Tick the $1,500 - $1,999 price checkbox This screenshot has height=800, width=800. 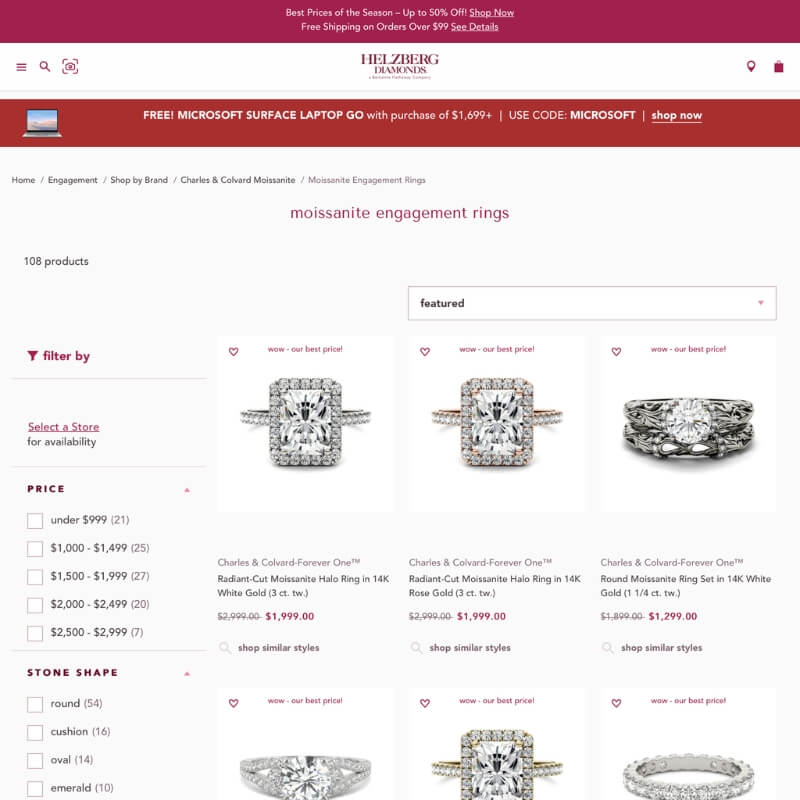[x=35, y=577]
